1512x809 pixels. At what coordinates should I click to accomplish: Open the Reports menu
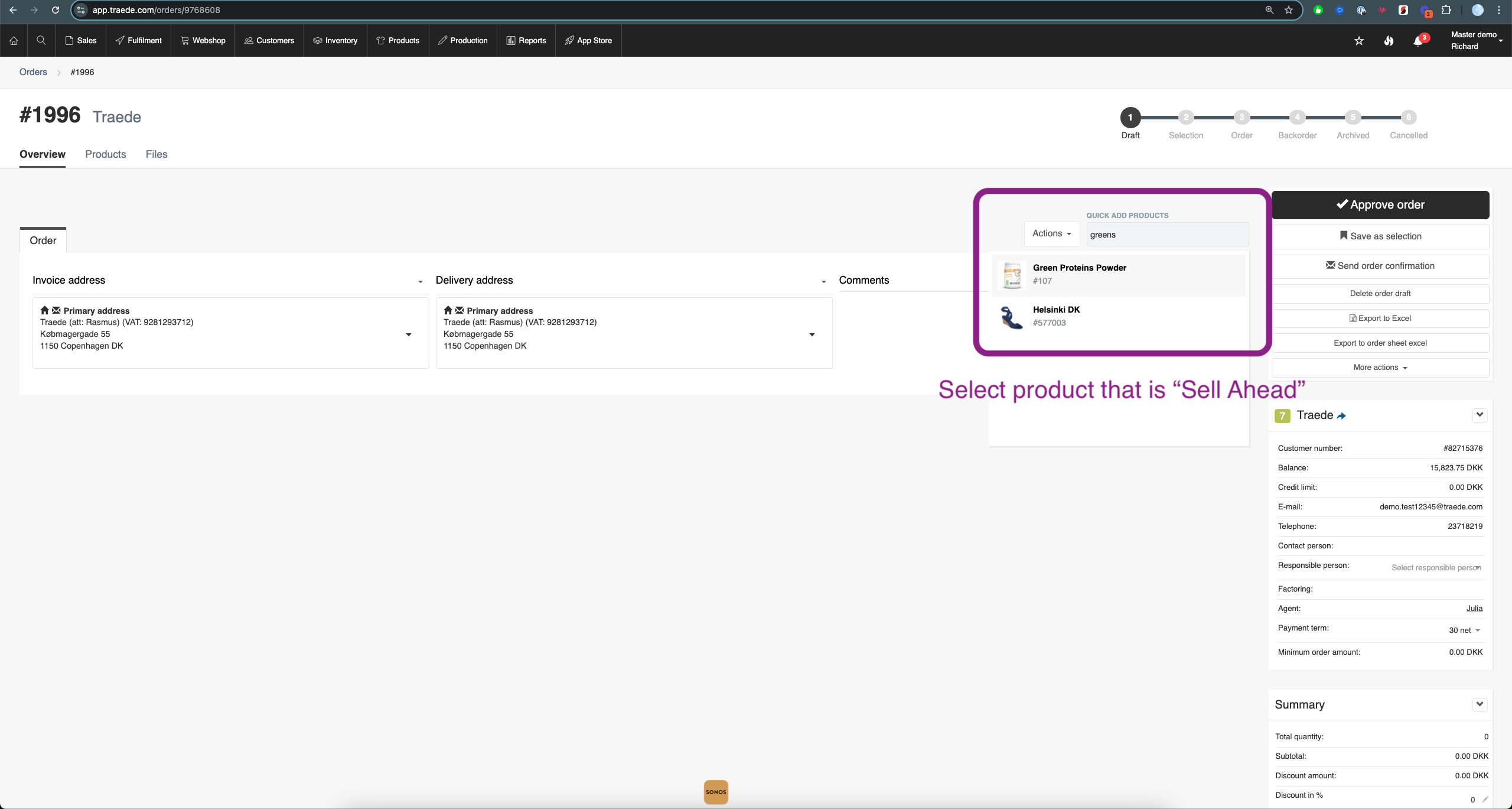[526, 41]
